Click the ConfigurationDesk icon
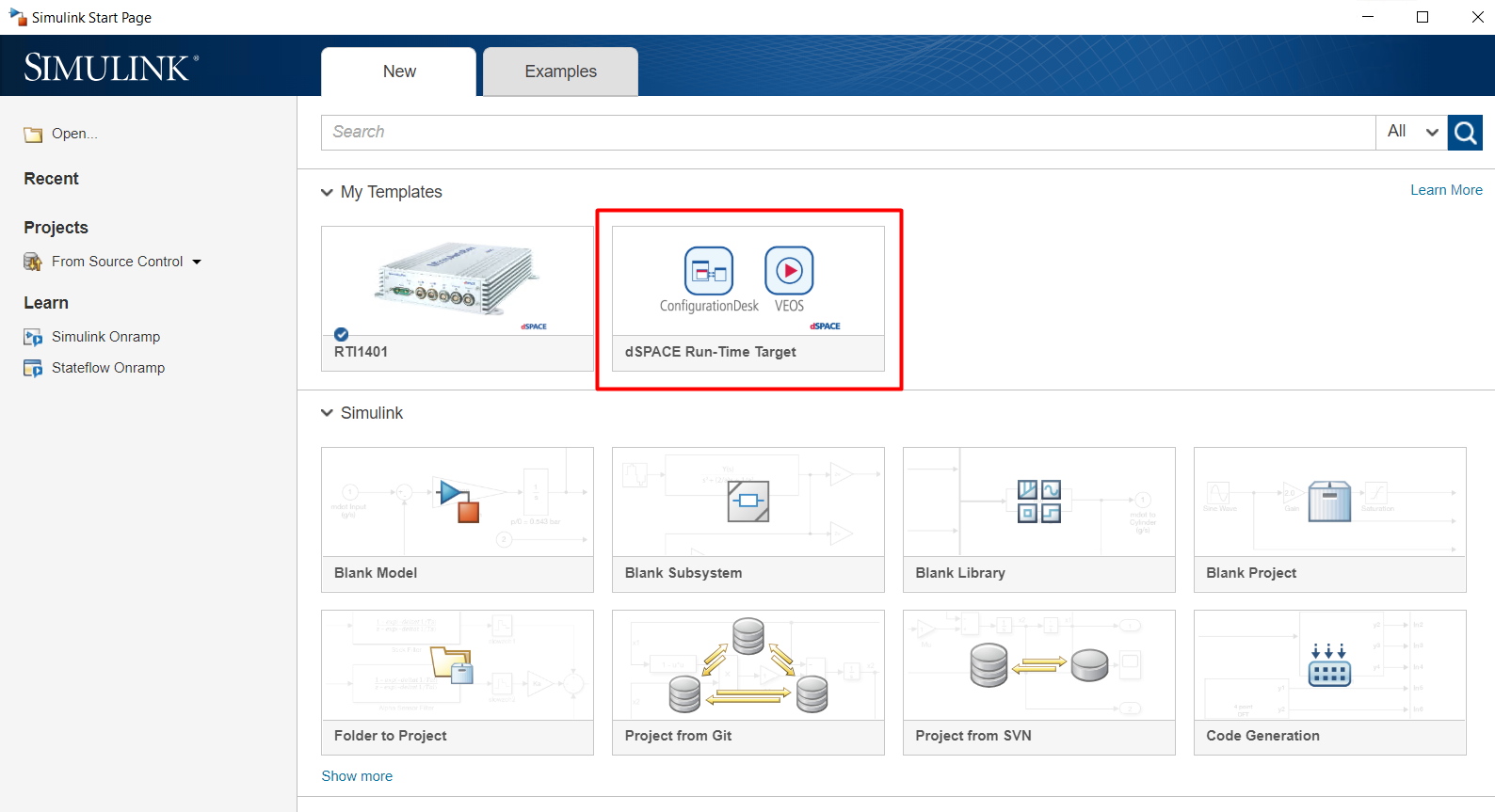 708,271
